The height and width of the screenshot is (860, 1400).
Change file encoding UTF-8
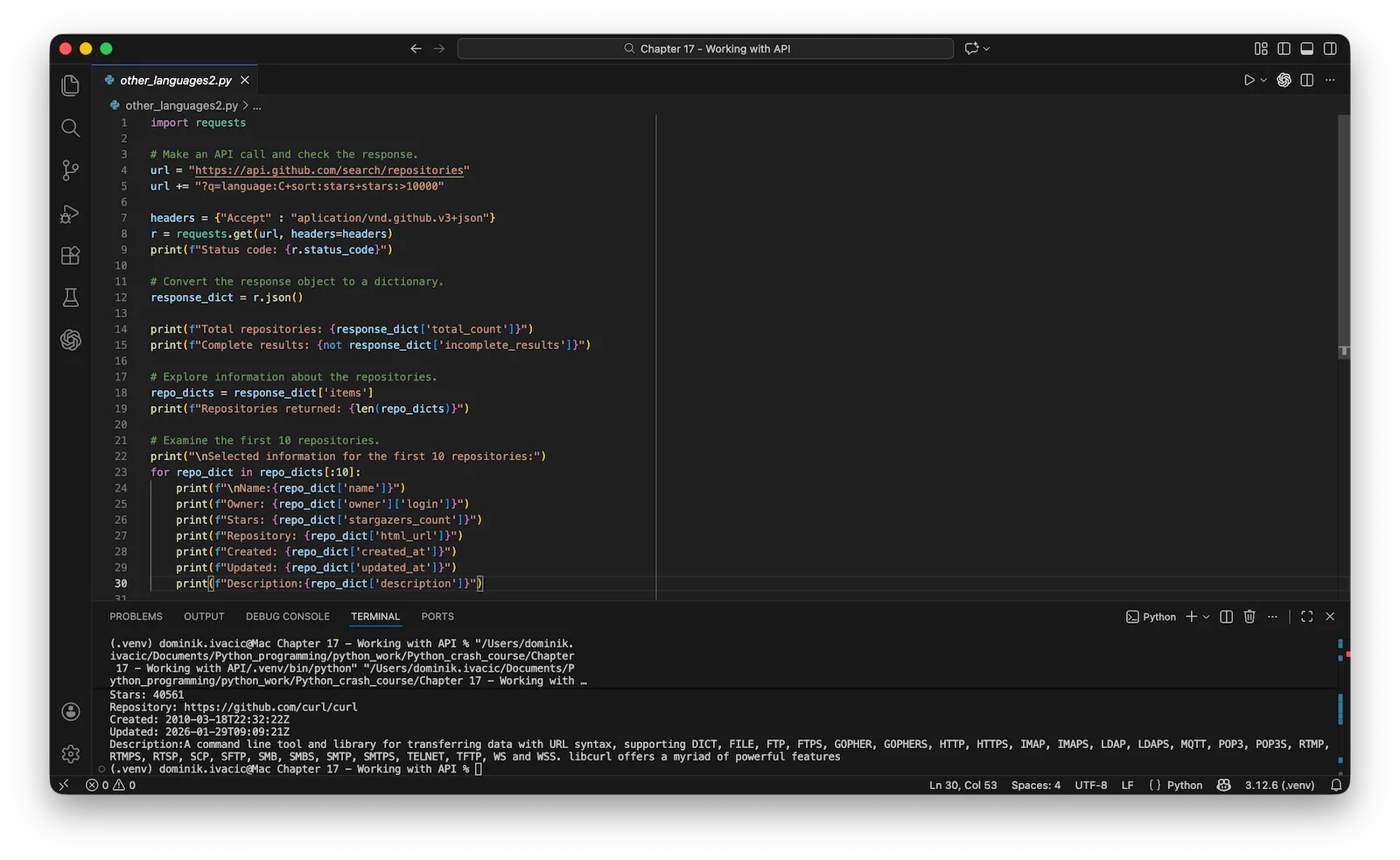tap(1091, 785)
